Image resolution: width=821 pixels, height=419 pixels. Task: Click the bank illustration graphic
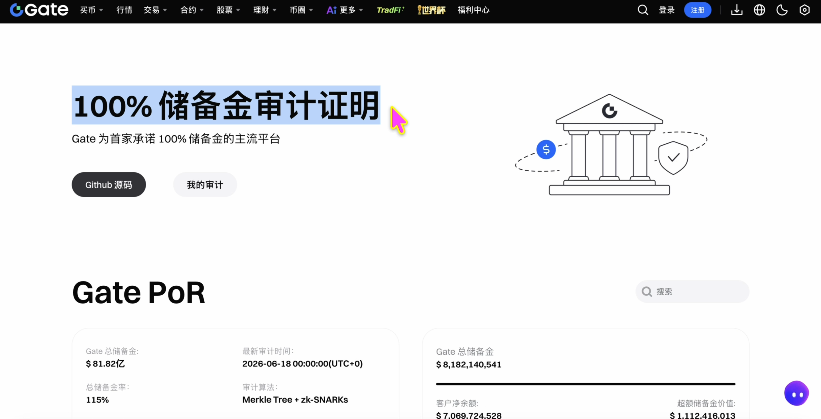(609, 145)
